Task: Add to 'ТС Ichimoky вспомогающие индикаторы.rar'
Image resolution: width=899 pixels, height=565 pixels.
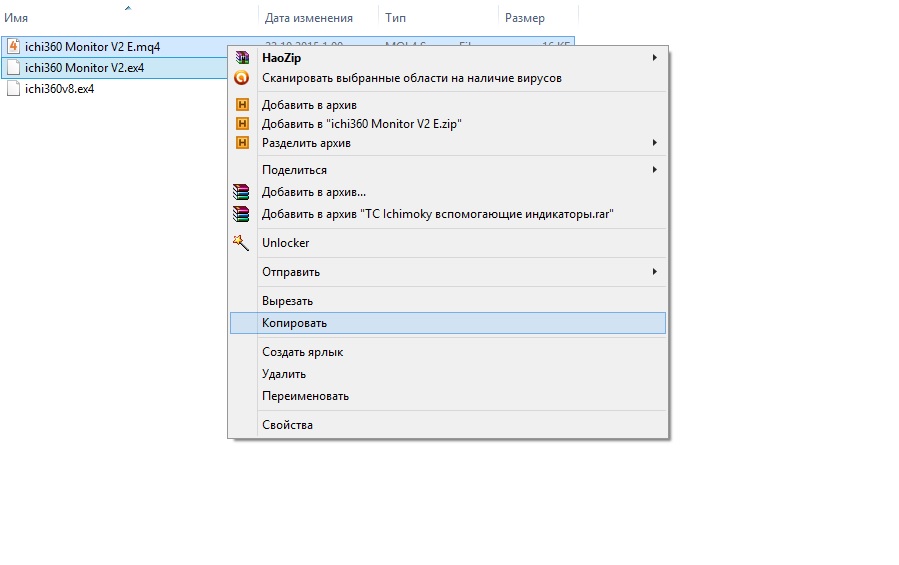Action: tap(448, 214)
